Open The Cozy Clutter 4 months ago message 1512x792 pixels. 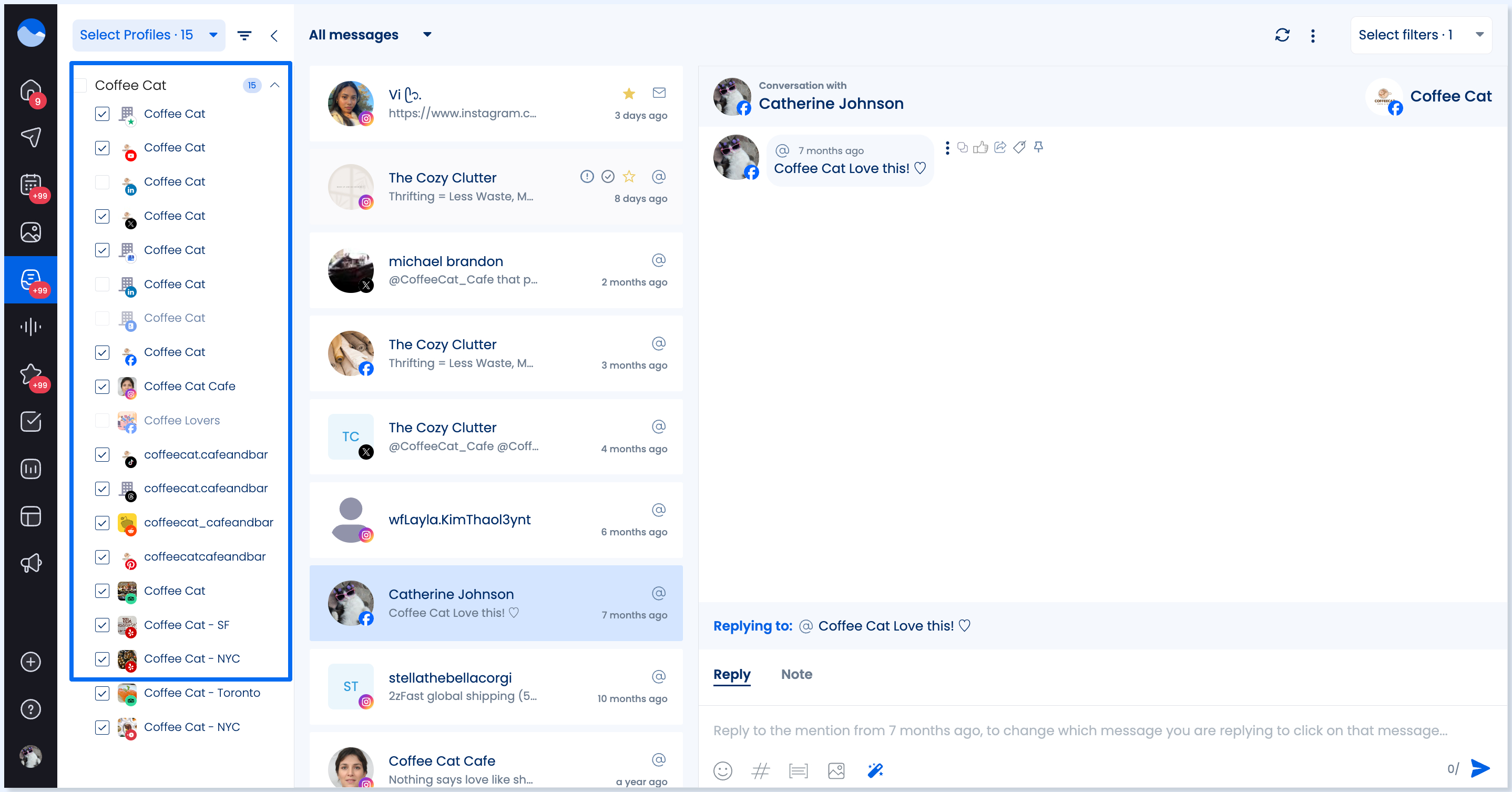[x=495, y=437]
